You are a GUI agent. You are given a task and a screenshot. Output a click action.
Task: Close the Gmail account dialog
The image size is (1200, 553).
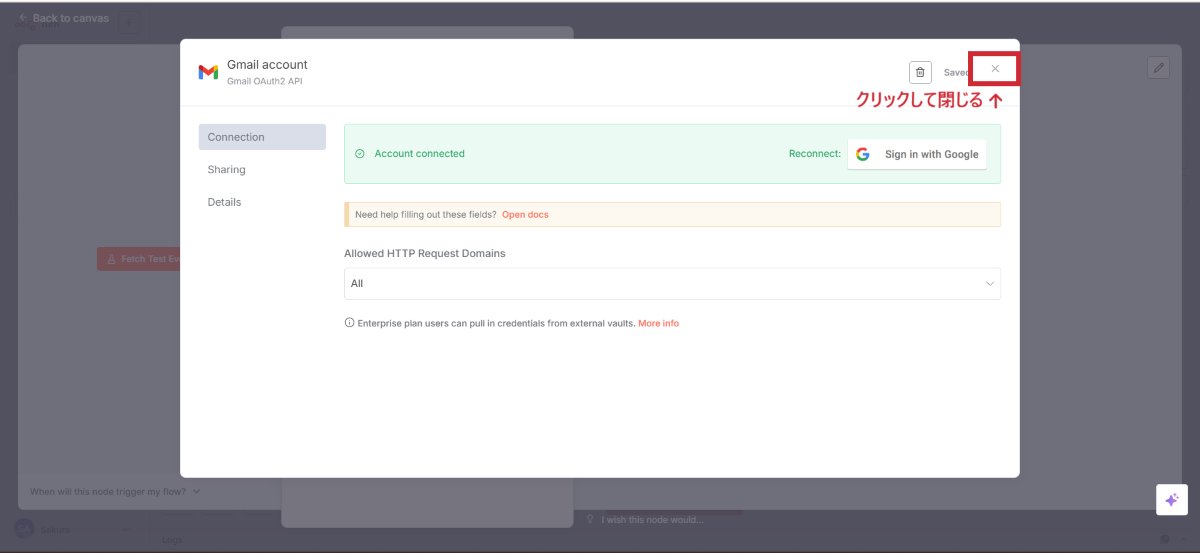click(994, 69)
